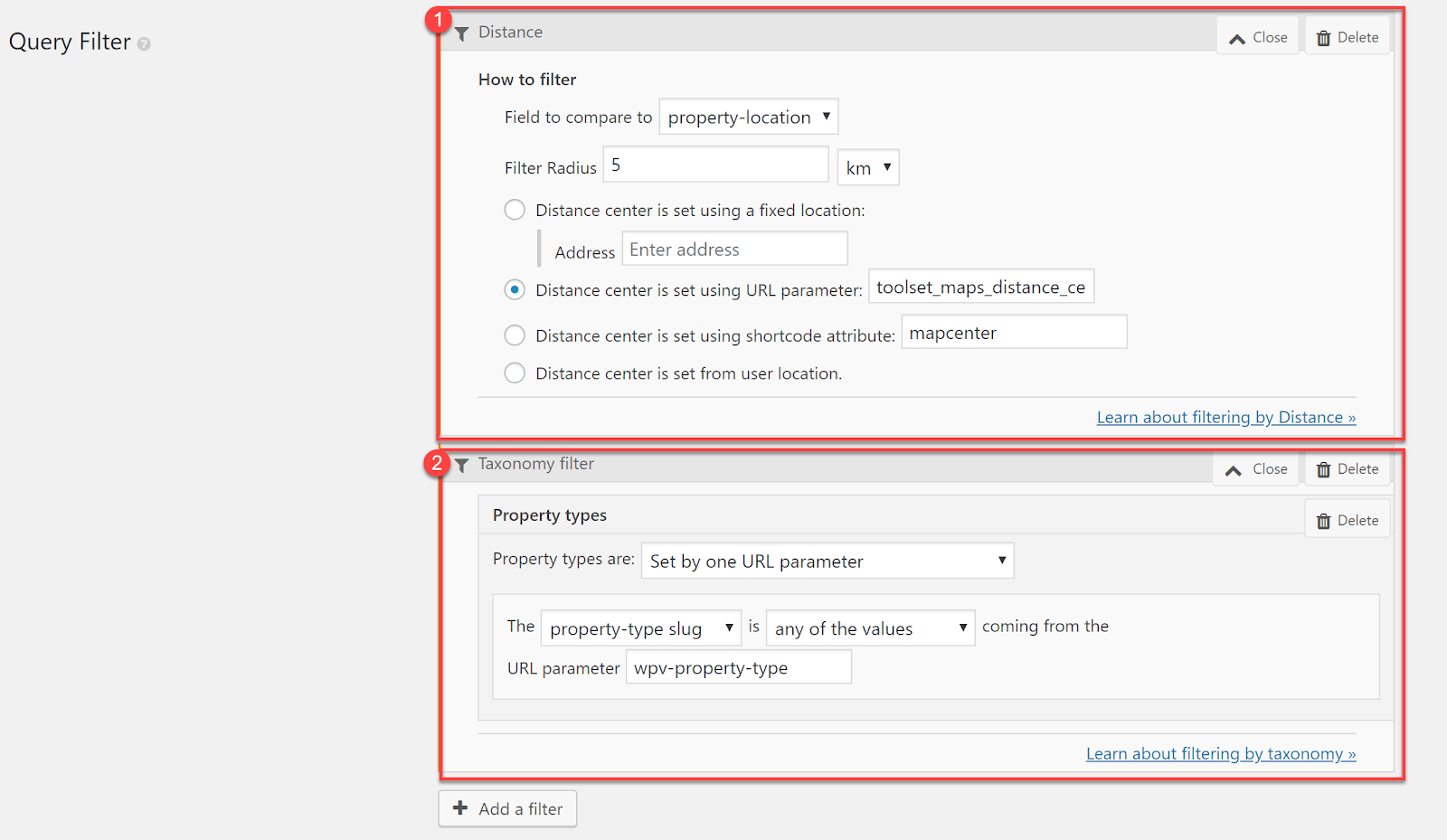Expand the Set by one URL parameter dropdown
Image resolution: width=1447 pixels, height=840 pixels.
[x=827, y=561]
